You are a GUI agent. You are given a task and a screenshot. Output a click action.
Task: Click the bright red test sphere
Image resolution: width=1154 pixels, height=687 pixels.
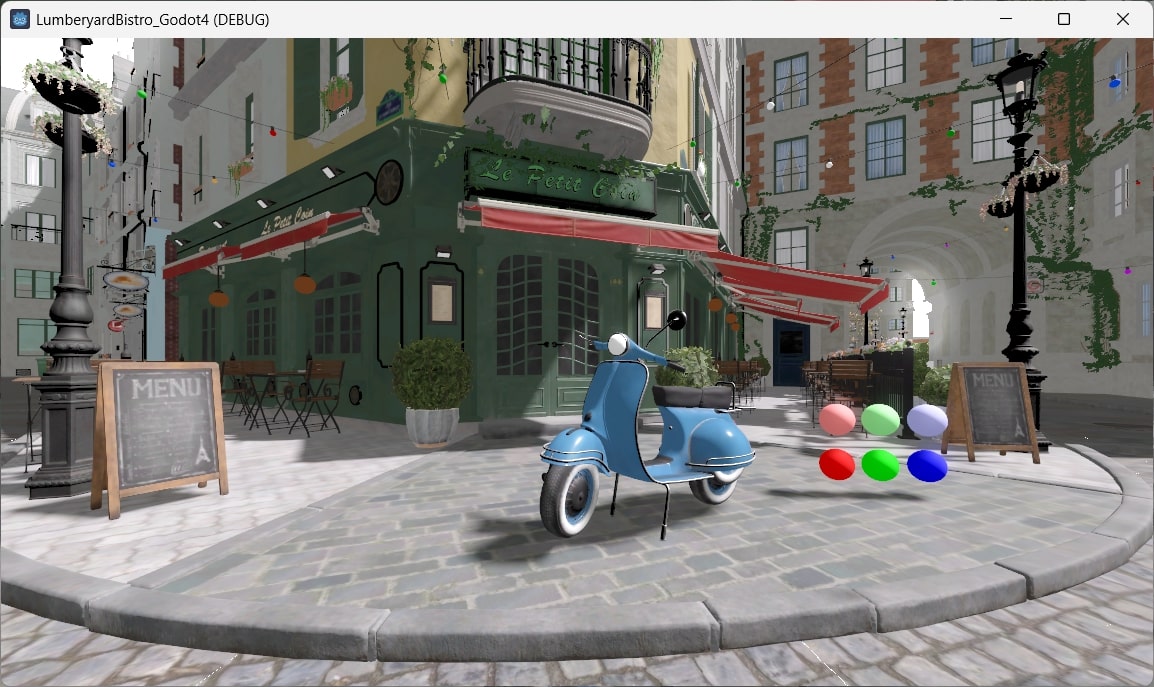click(835, 462)
